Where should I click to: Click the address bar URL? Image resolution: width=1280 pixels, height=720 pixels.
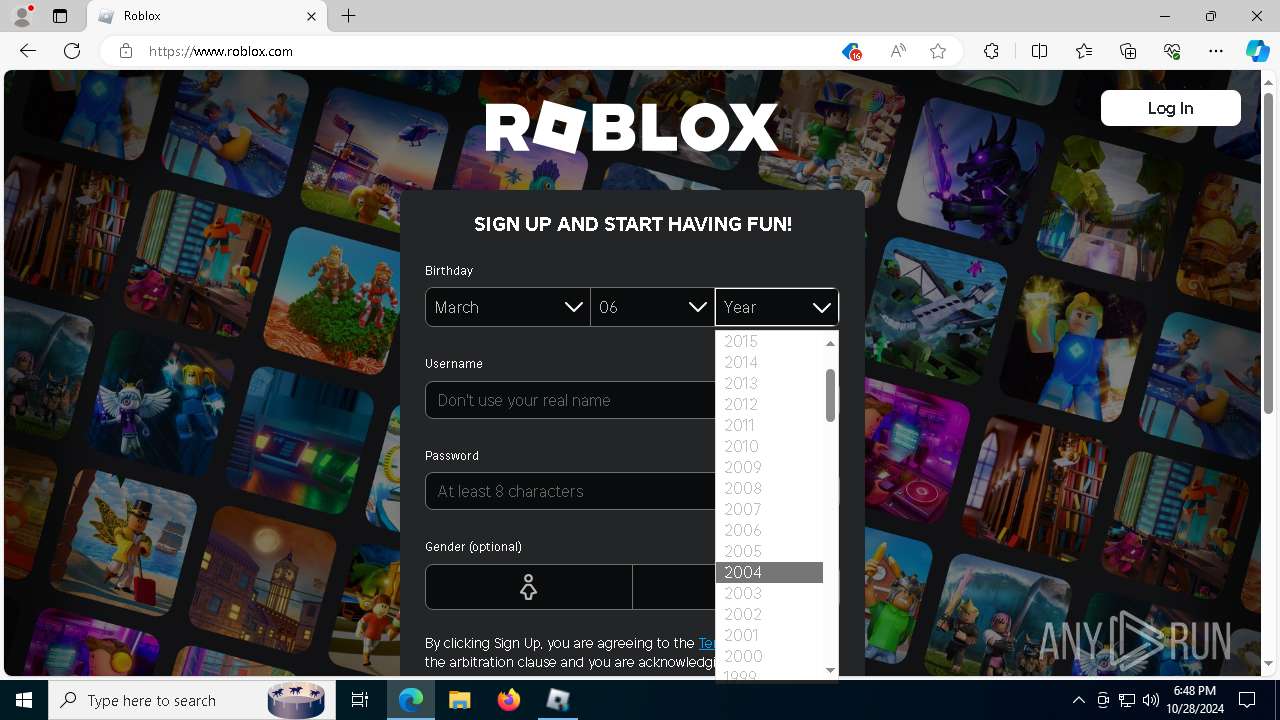[220, 51]
